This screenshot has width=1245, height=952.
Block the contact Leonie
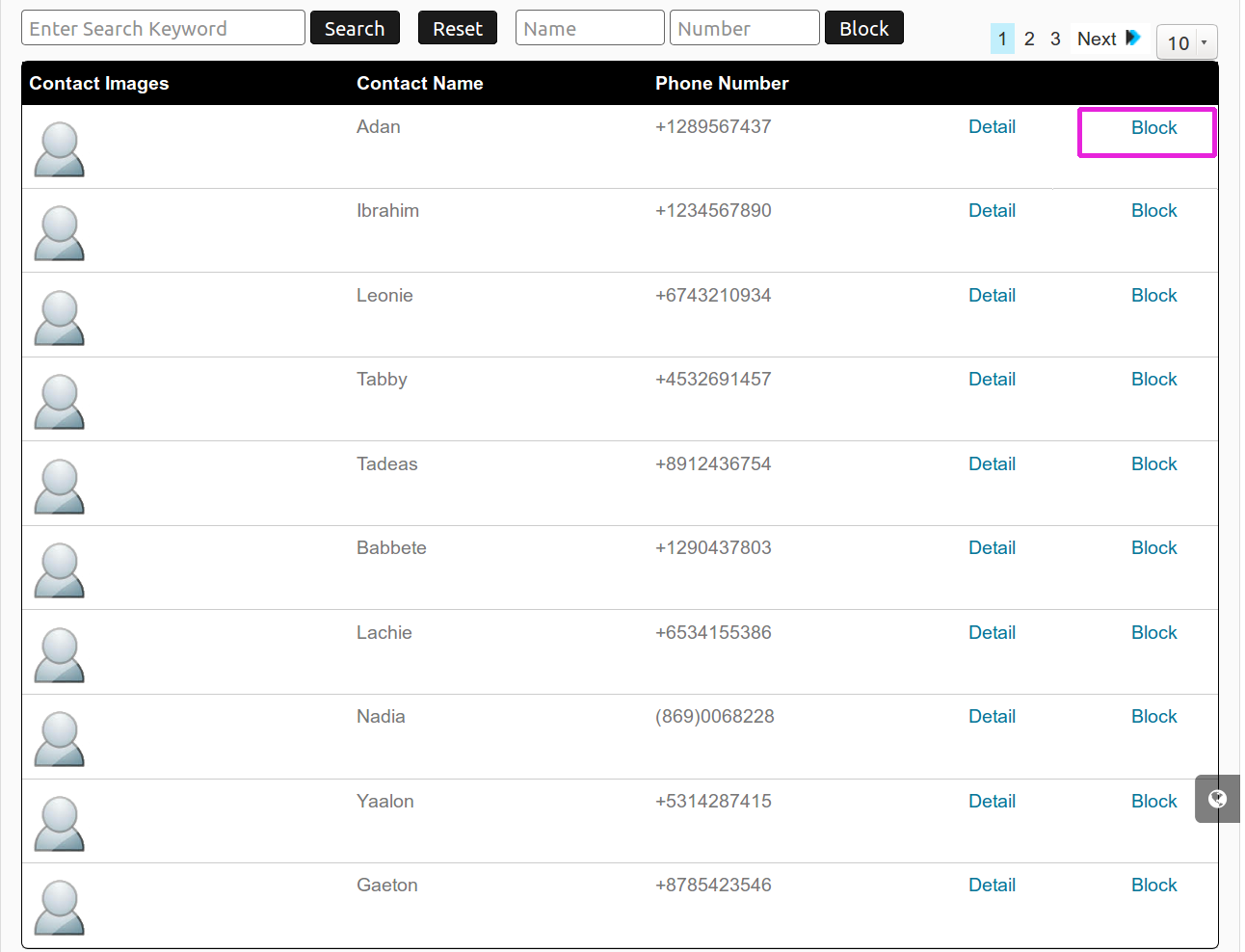click(1153, 296)
